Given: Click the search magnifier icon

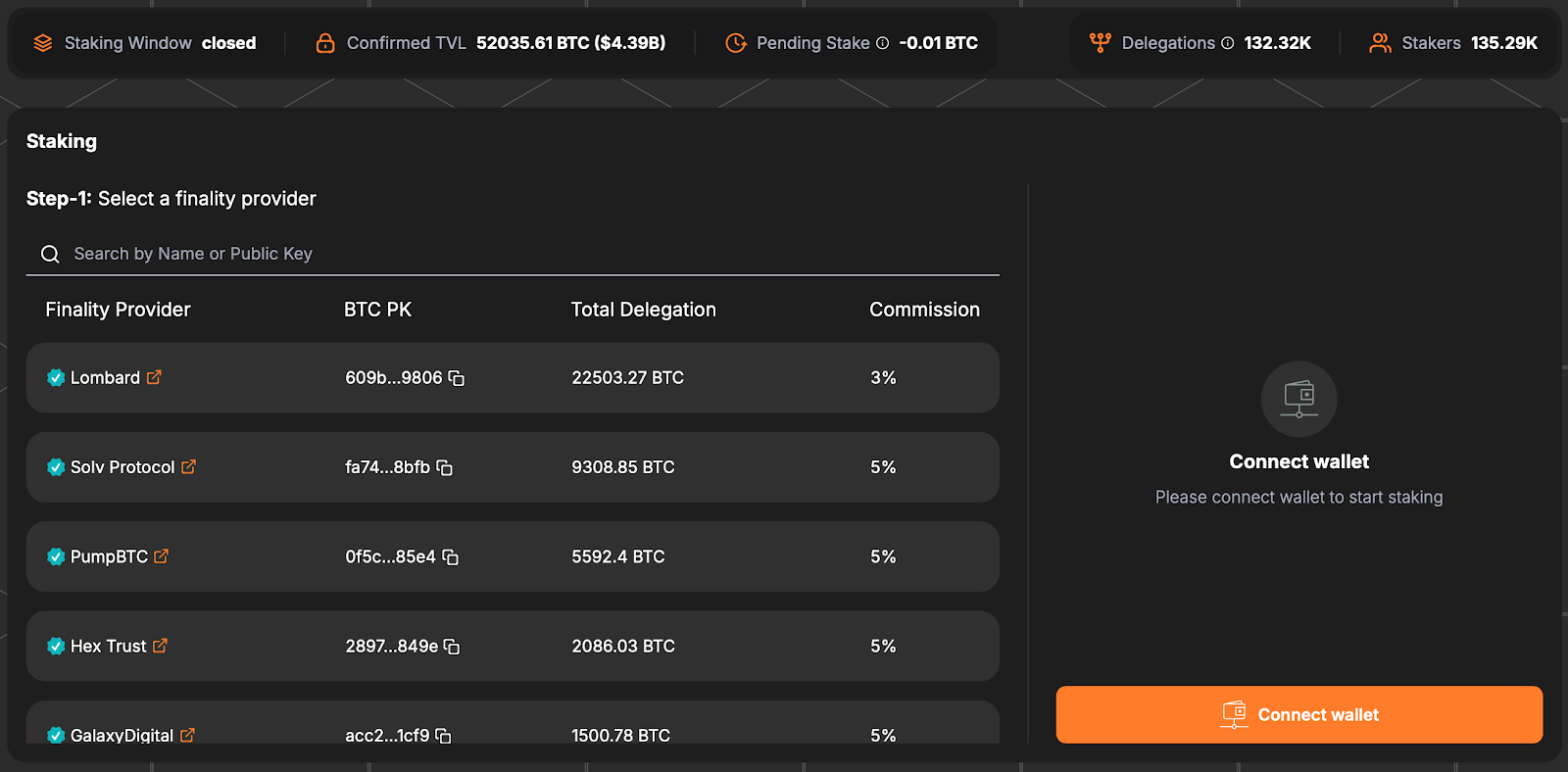Looking at the screenshot, I should tap(50, 254).
